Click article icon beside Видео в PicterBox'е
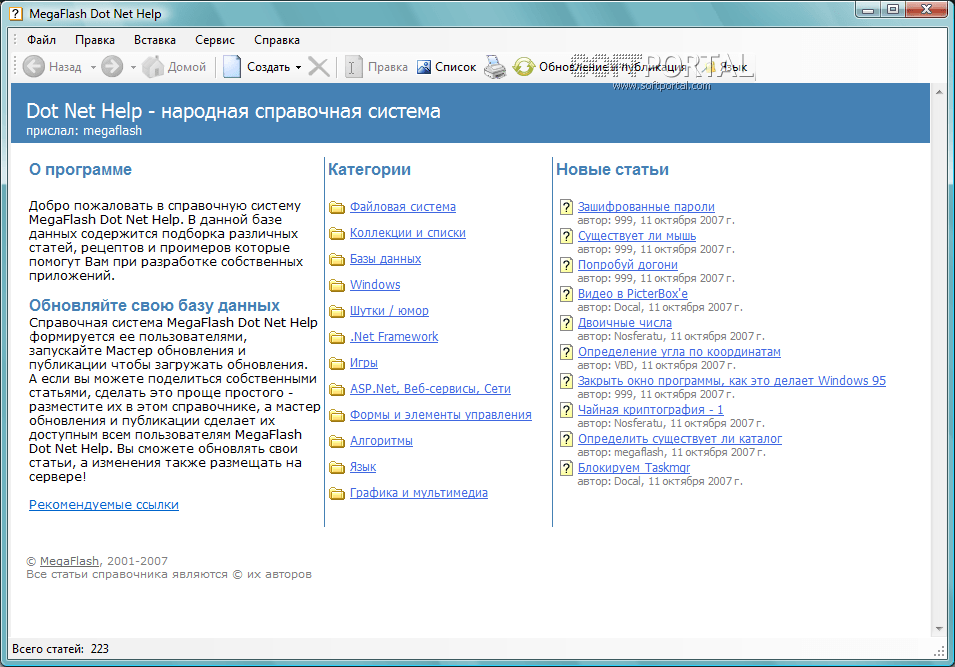 click(566, 294)
